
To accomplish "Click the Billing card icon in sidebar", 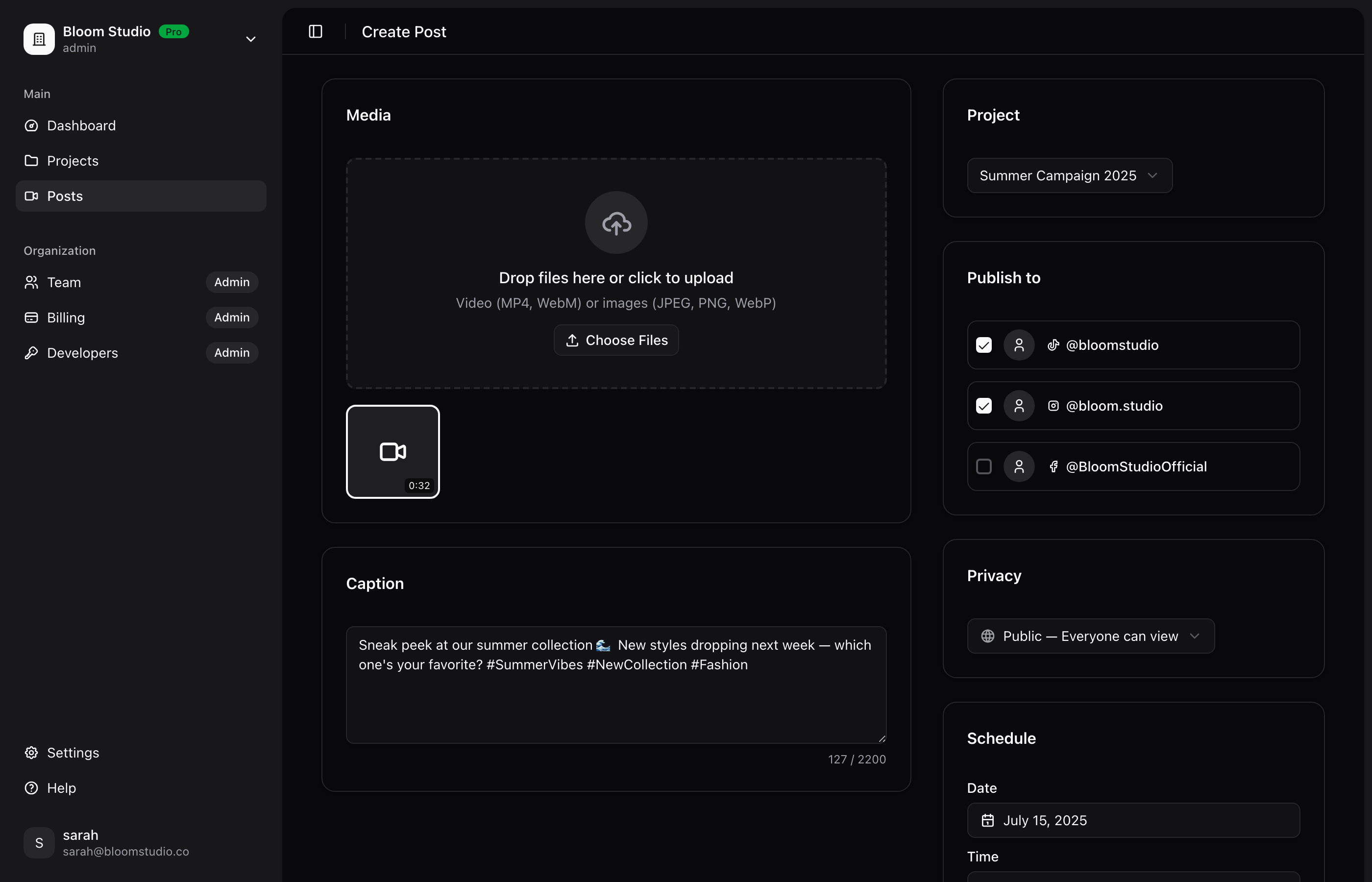I will tap(31, 318).
